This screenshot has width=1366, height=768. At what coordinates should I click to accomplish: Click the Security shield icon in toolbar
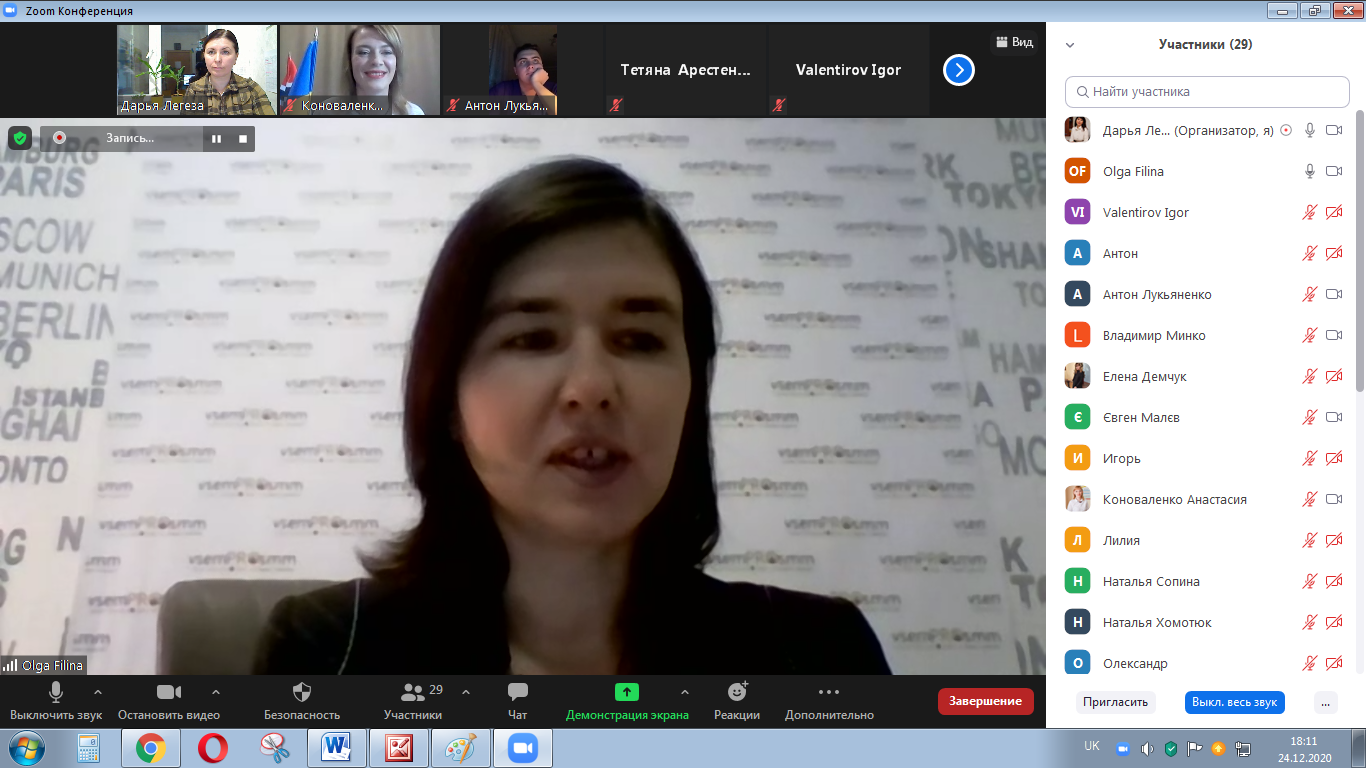tap(302, 692)
